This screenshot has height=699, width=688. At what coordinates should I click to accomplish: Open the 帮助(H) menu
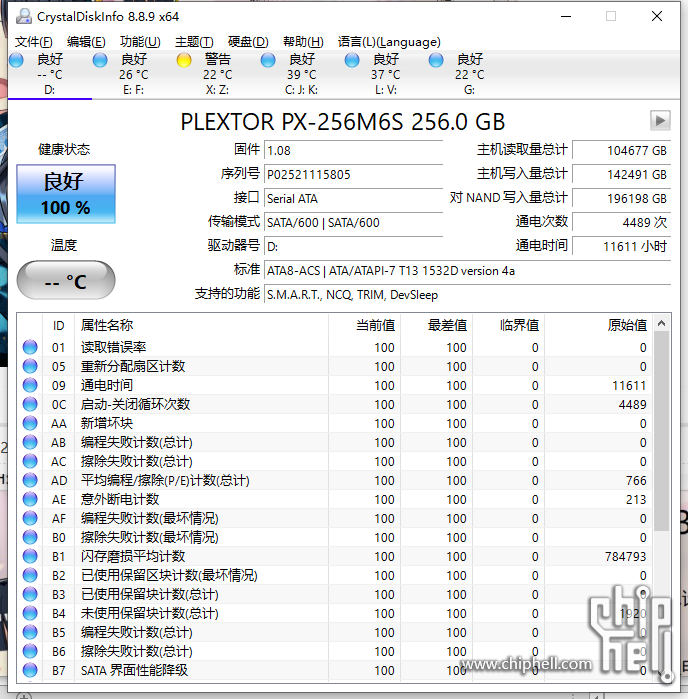[303, 42]
